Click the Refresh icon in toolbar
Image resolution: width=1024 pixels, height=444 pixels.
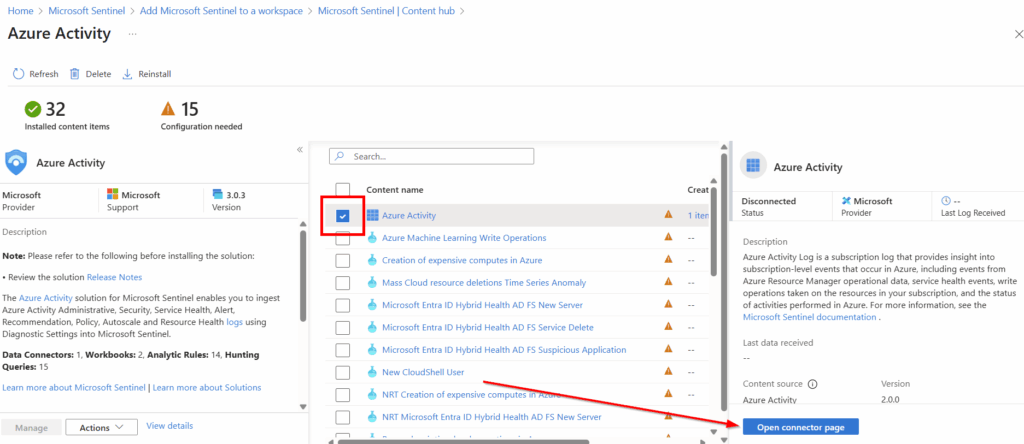coord(18,74)
